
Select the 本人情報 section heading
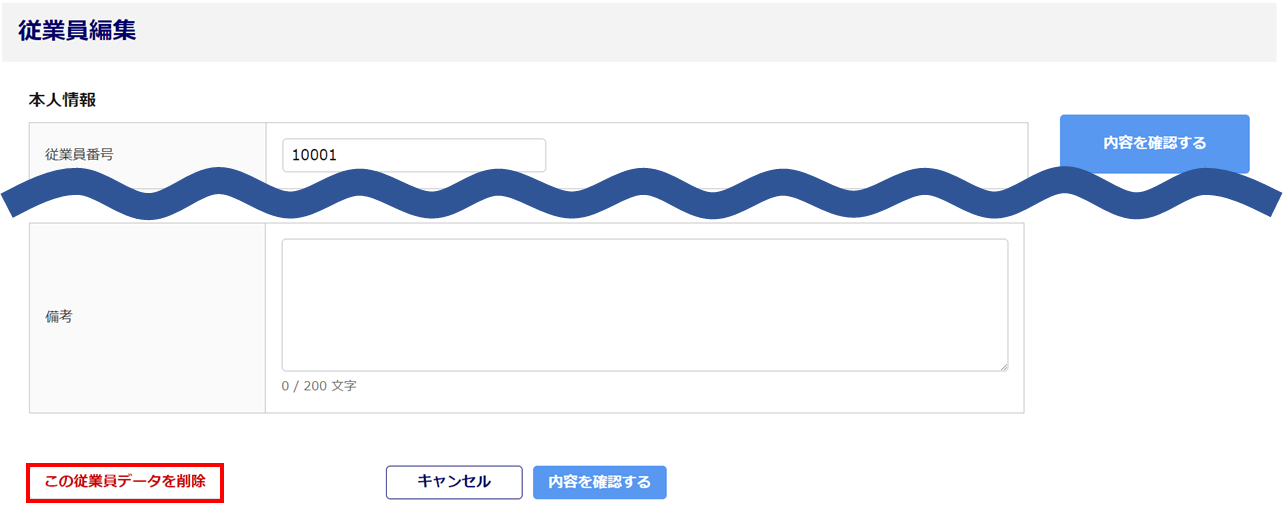62,100
